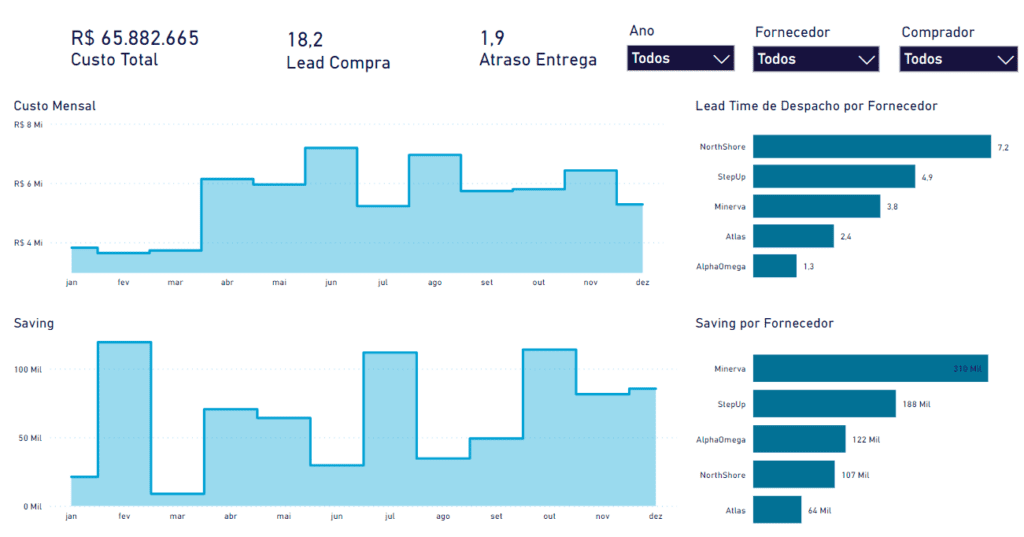This screenshot has width=1024, height=537.
Task: Open the Ano dropdown filter
Action: coord(680,58)
